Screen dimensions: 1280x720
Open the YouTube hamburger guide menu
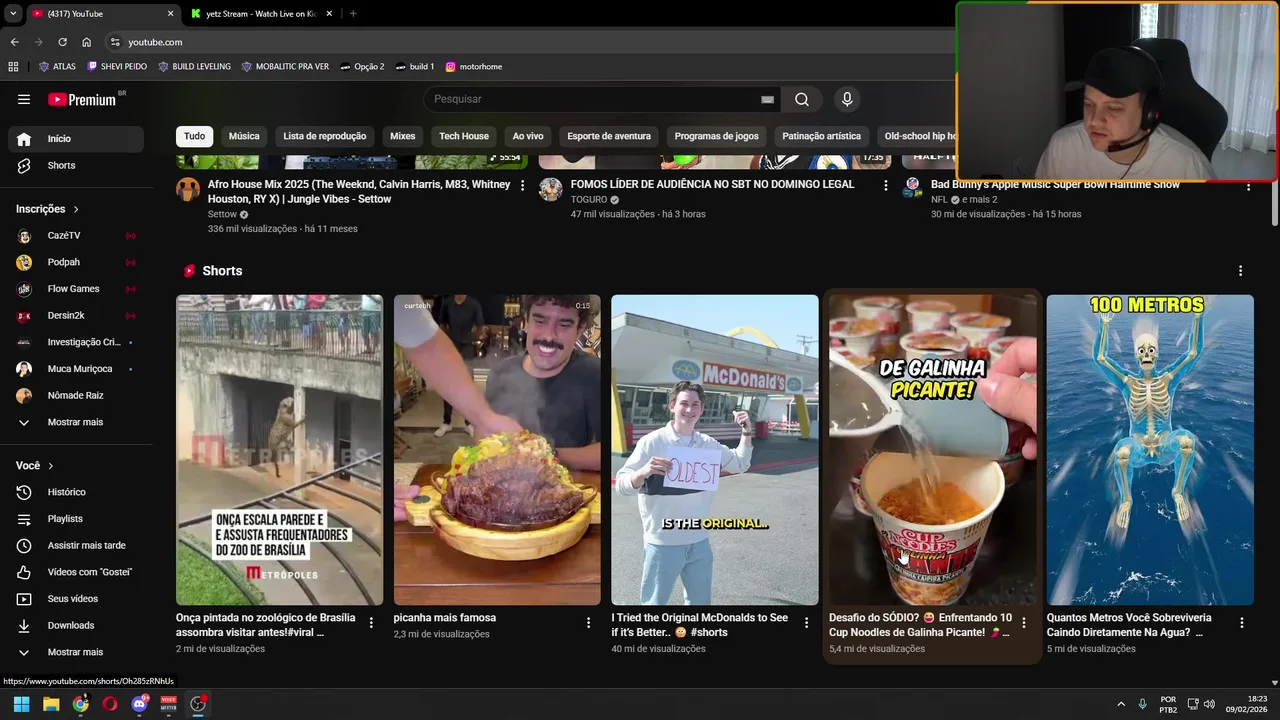pos(24,99)
